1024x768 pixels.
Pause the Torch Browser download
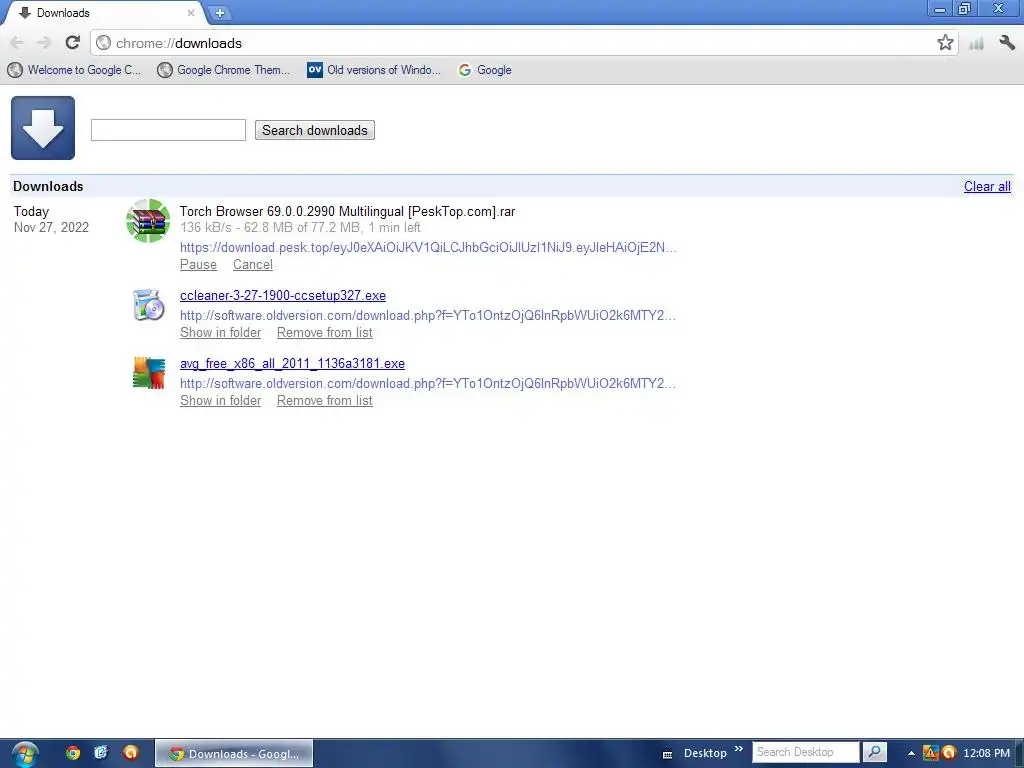click(199, 264)
